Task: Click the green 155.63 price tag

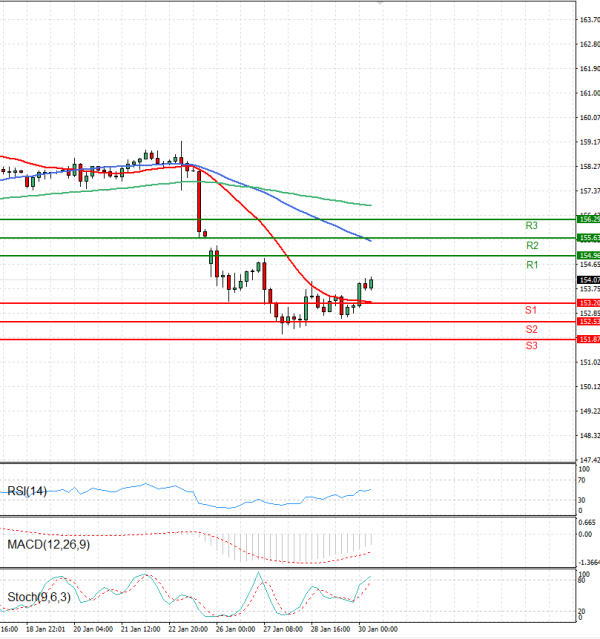Action: point(588,237)
